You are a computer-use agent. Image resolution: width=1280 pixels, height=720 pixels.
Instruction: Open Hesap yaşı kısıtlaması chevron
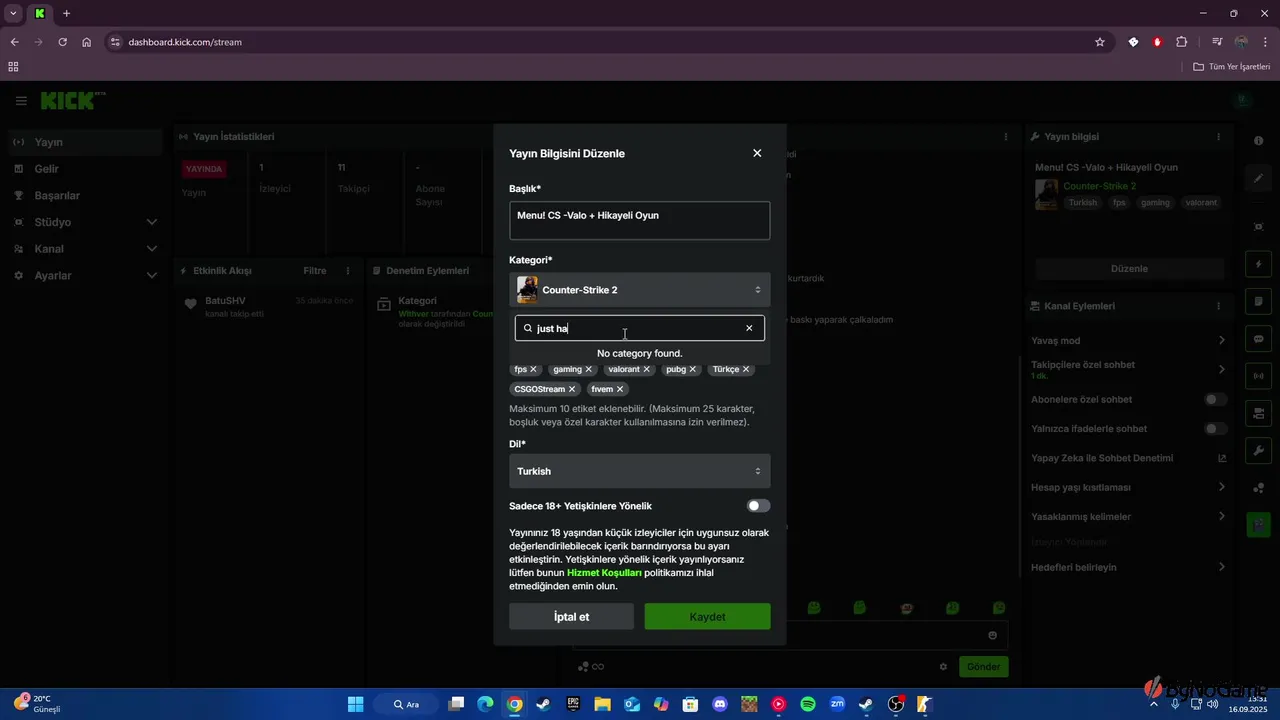point(1222,488)
